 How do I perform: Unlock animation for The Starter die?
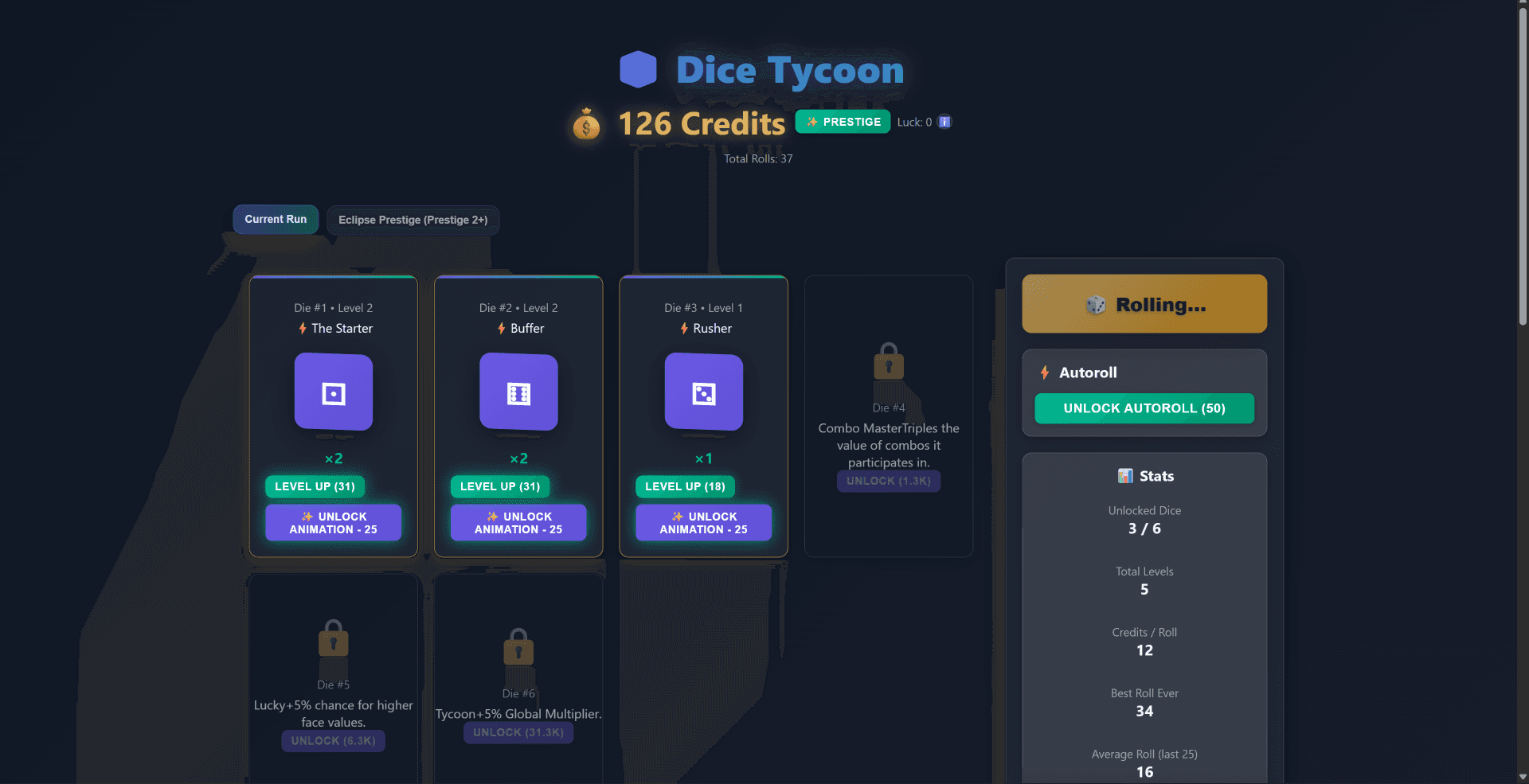pos(334,523)
